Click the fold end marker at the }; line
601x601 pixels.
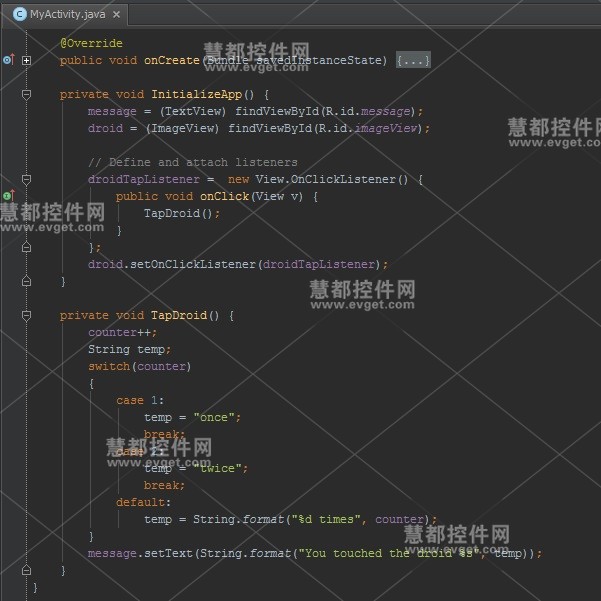coord(26,247)
